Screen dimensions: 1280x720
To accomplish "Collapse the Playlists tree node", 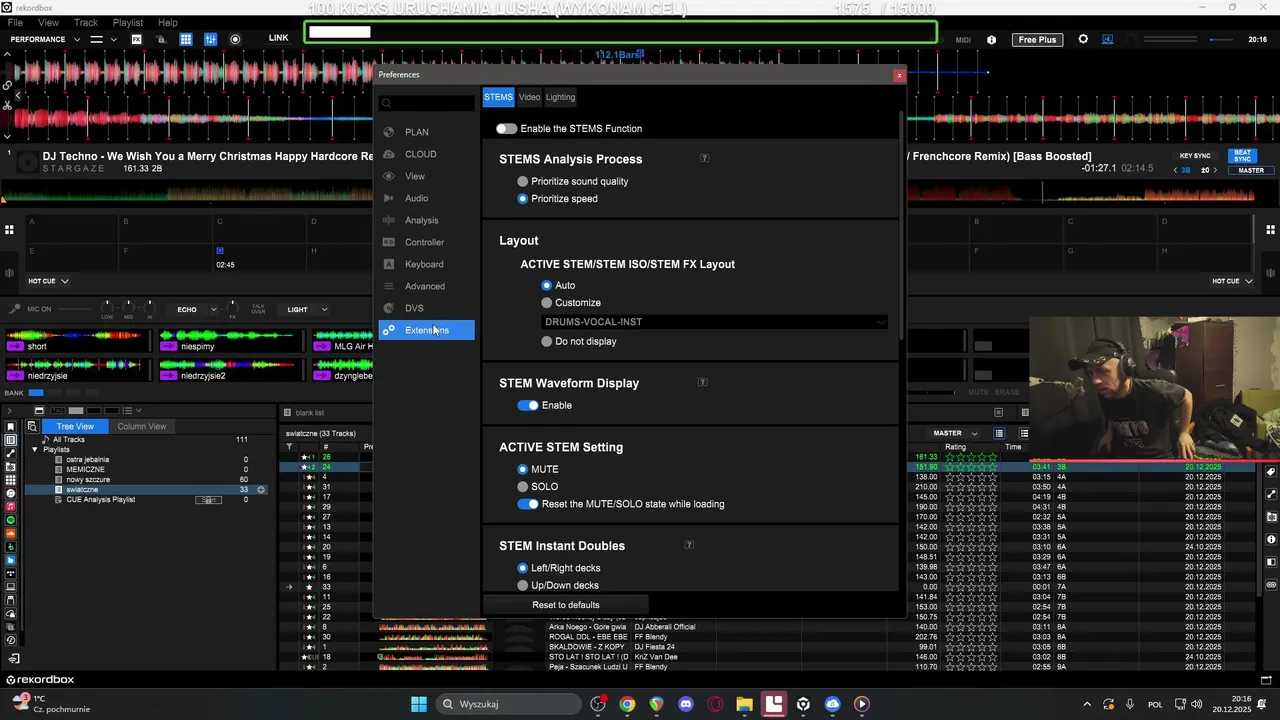I will (34, 449).
